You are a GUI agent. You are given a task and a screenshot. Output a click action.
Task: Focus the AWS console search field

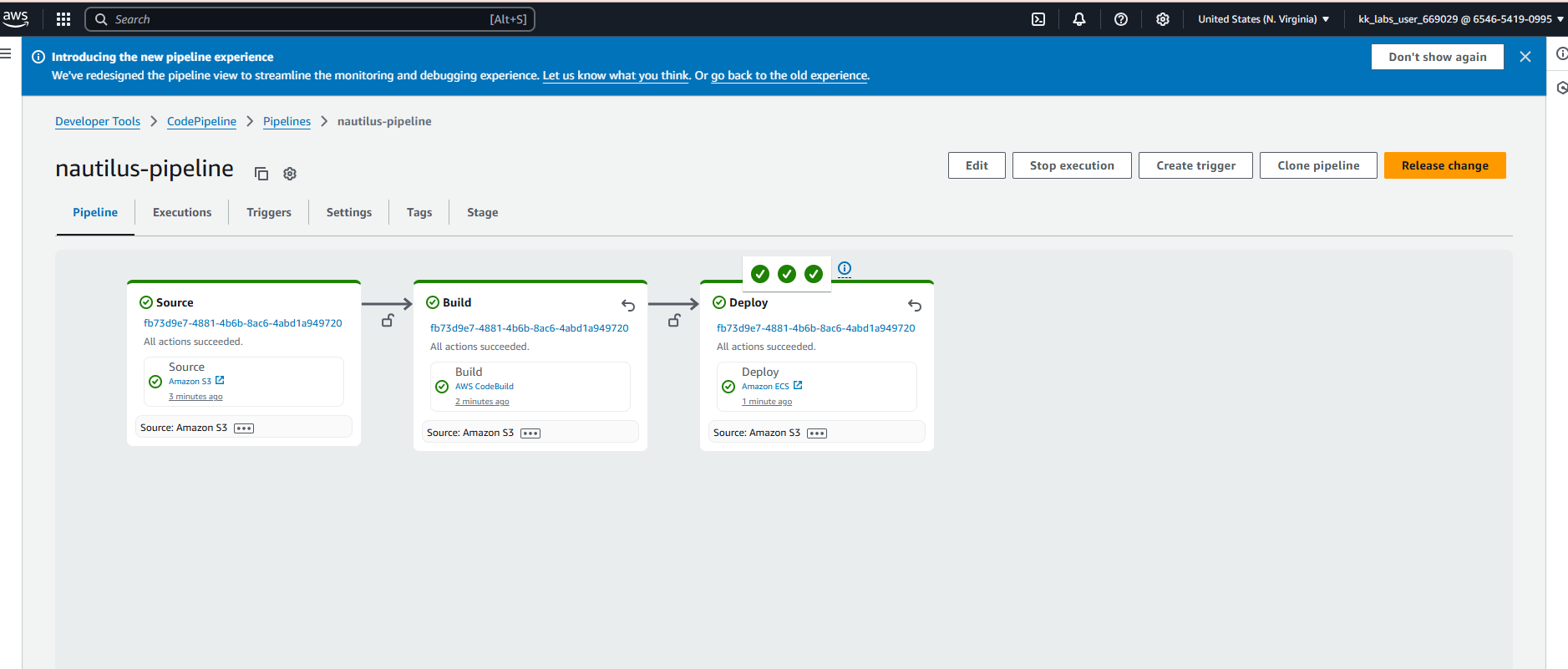310,19
